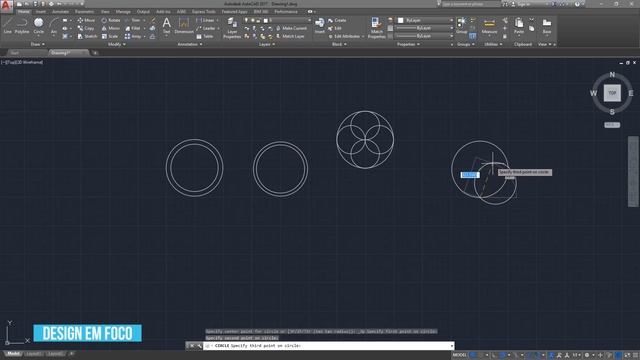Select the Arc tool

pyautogui.click(x=53, y=26)
